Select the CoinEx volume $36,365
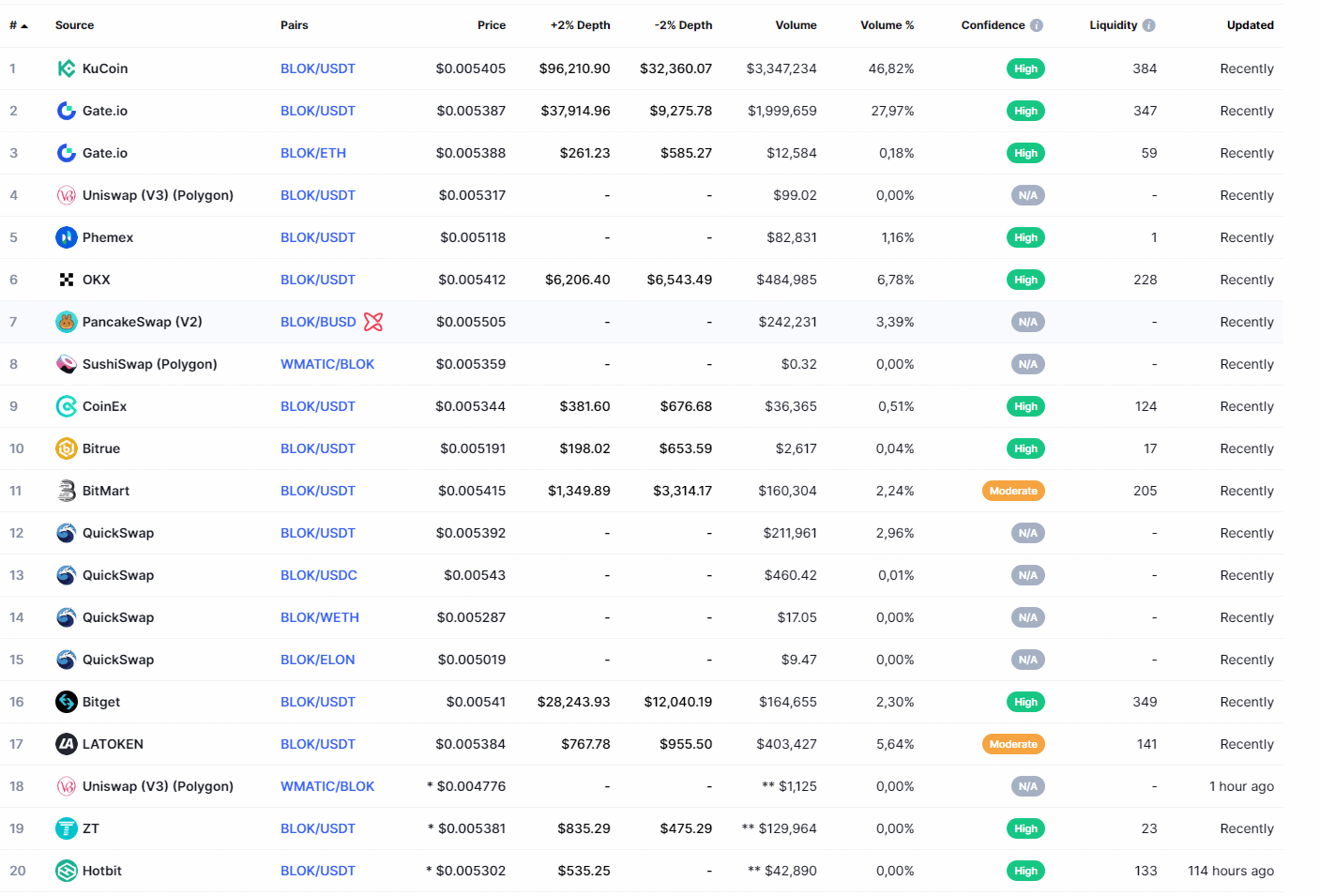The height and width of the screenshot is (896, 1320). (x=791, y=406)
